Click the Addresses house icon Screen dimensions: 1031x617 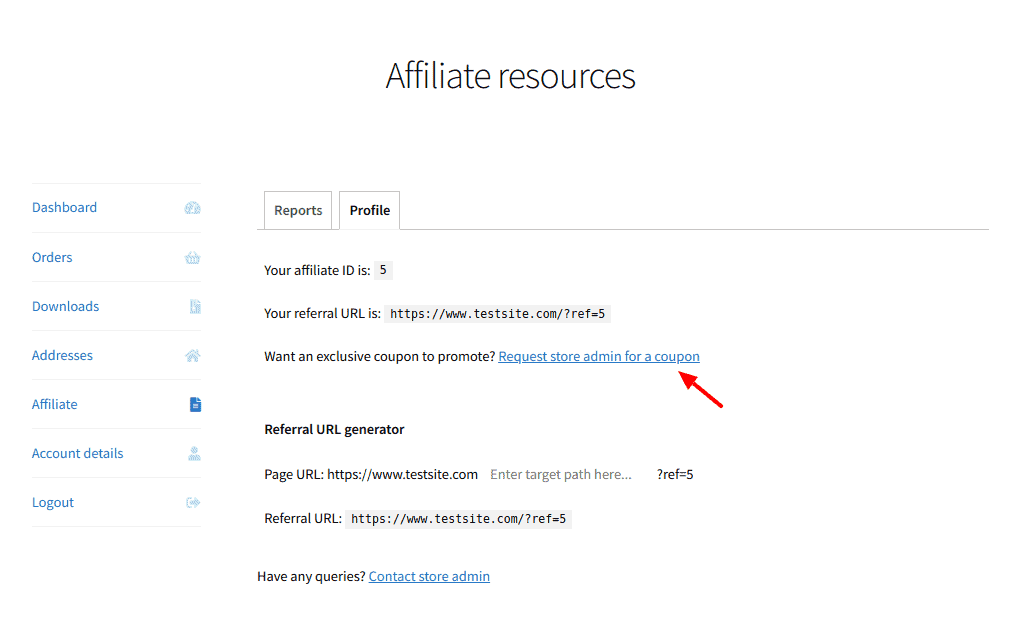pos(193,356)
